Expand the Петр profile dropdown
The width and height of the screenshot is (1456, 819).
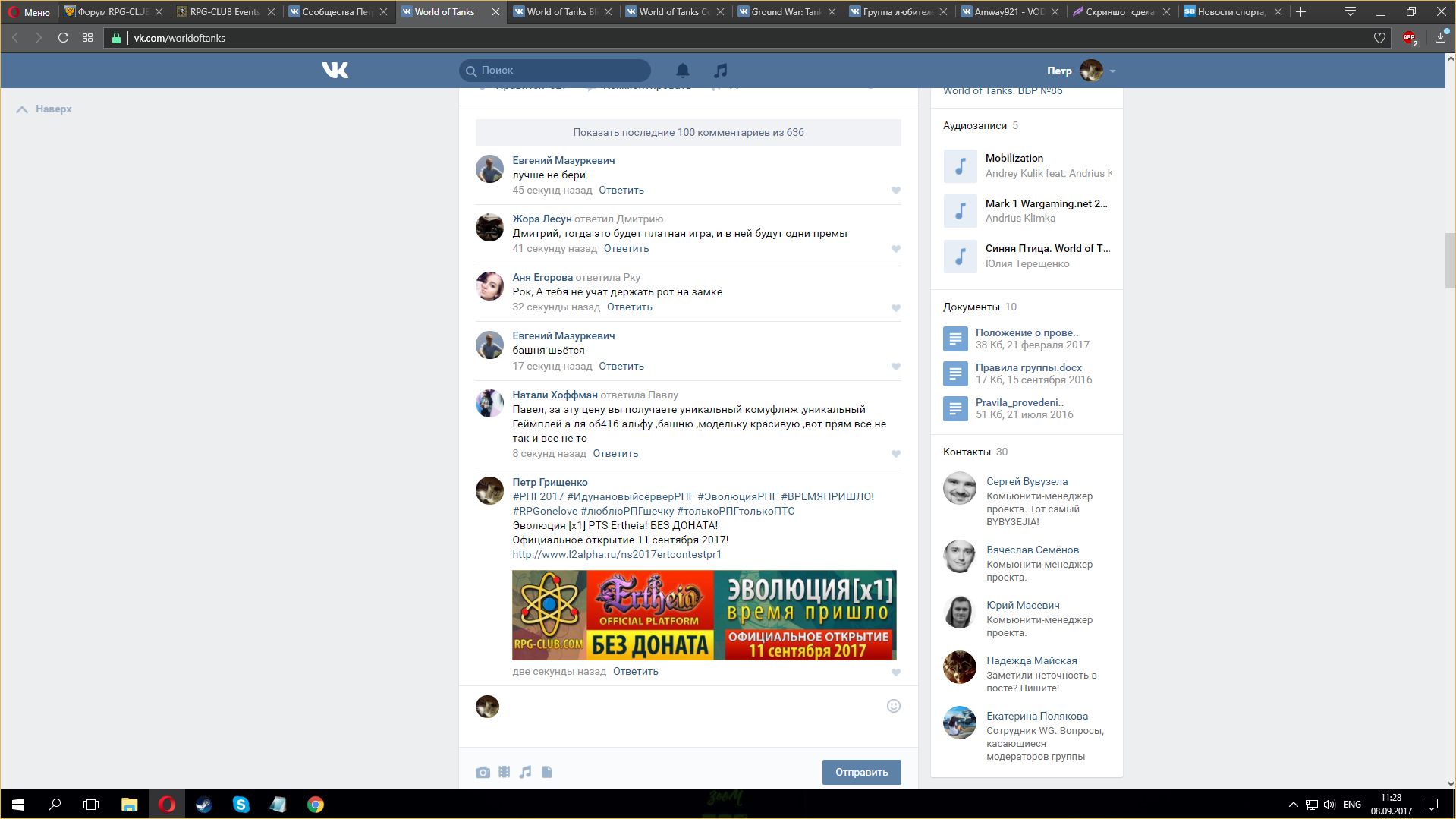click(x=1112, y=71)
